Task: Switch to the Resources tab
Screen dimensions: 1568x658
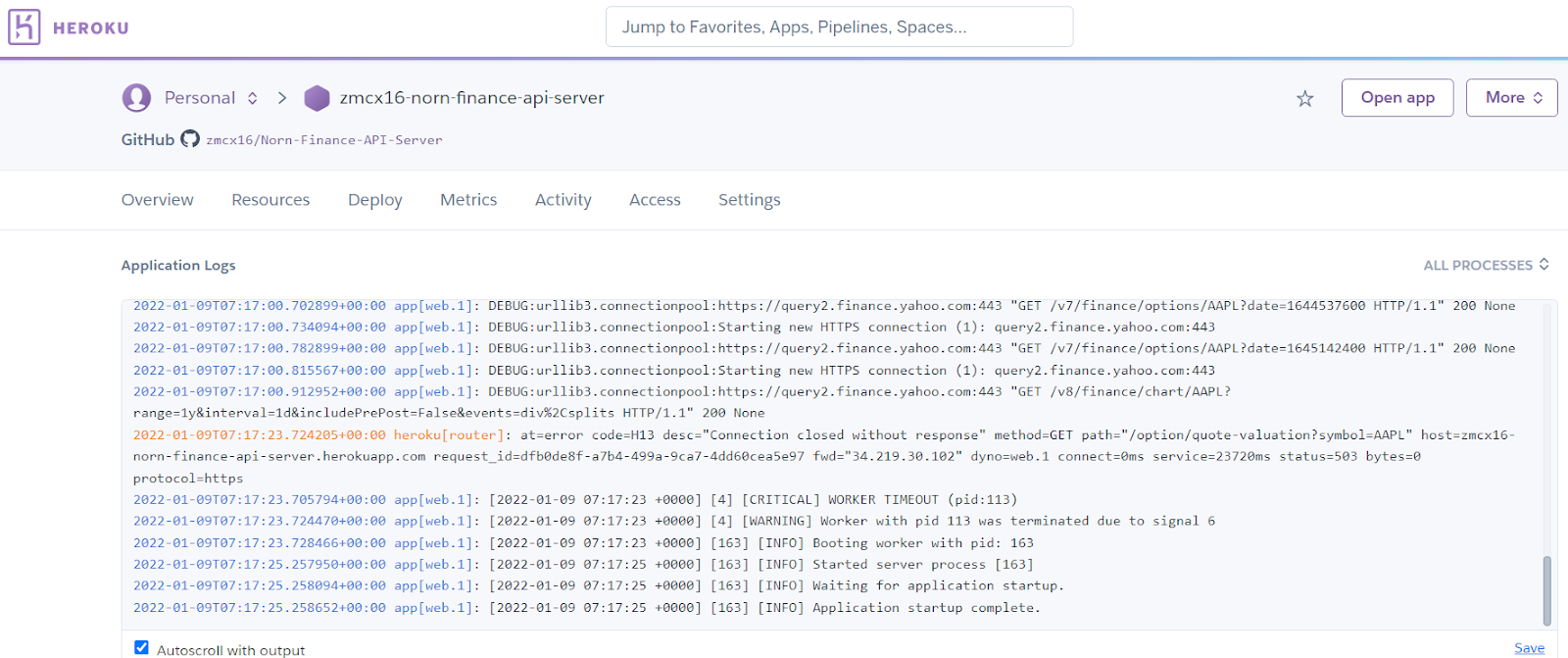Action: click(x=270, y=200)
